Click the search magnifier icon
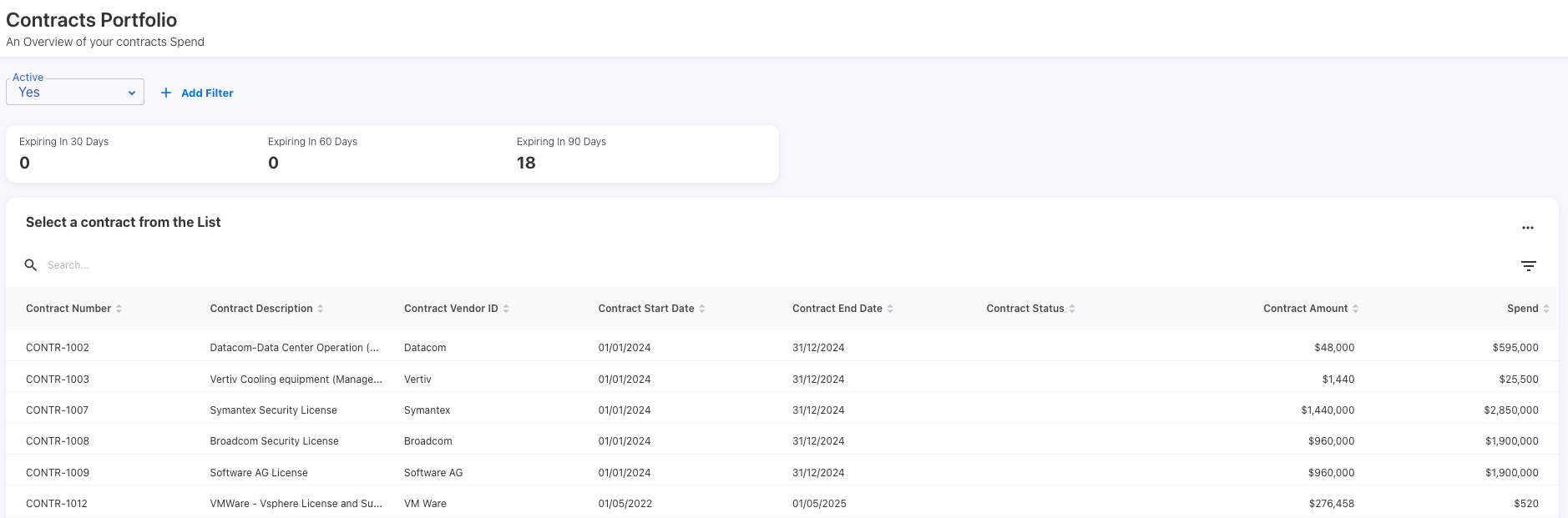 [x=31, y=265]
